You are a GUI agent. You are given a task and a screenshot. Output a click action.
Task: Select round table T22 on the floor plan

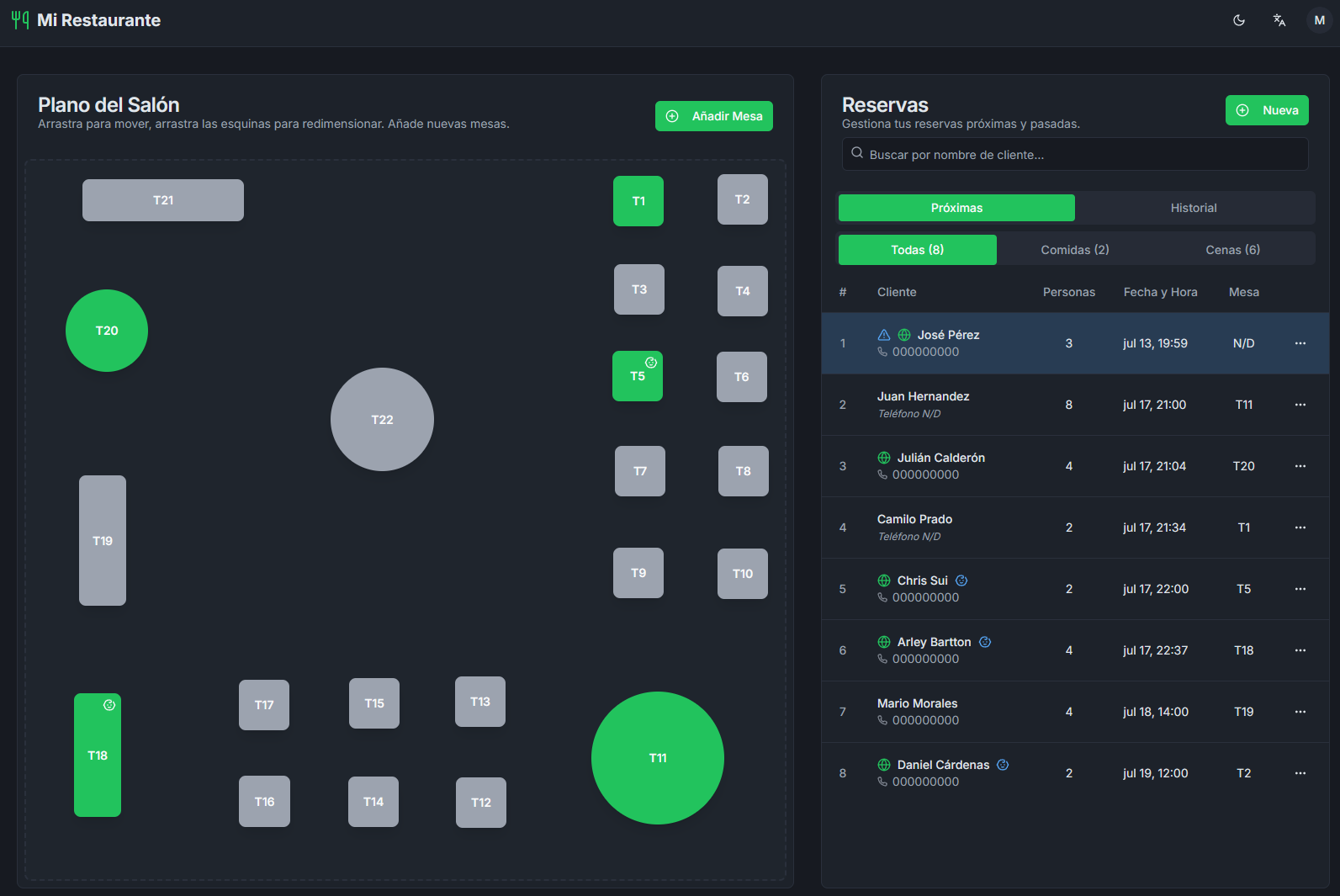click(x=382, y=420)
